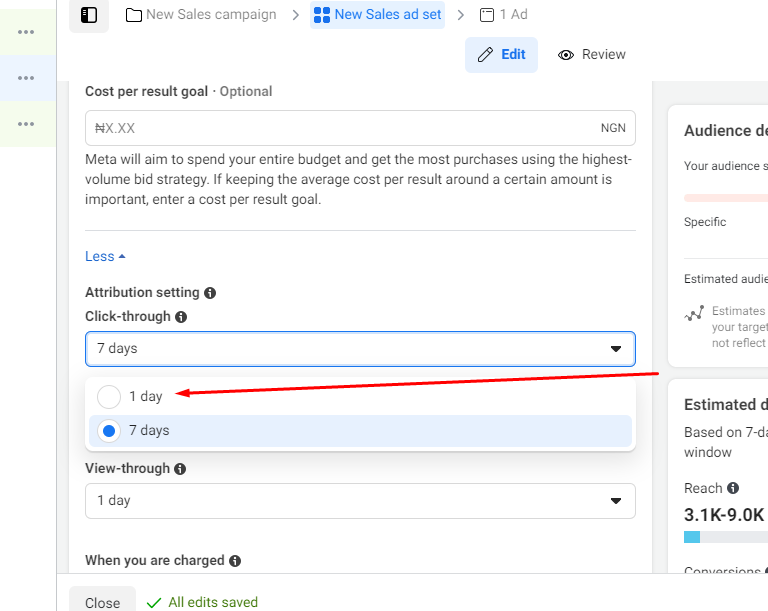768x611 pixels.
Task: Select the 7 days radio option
Action: pos(109,431)
